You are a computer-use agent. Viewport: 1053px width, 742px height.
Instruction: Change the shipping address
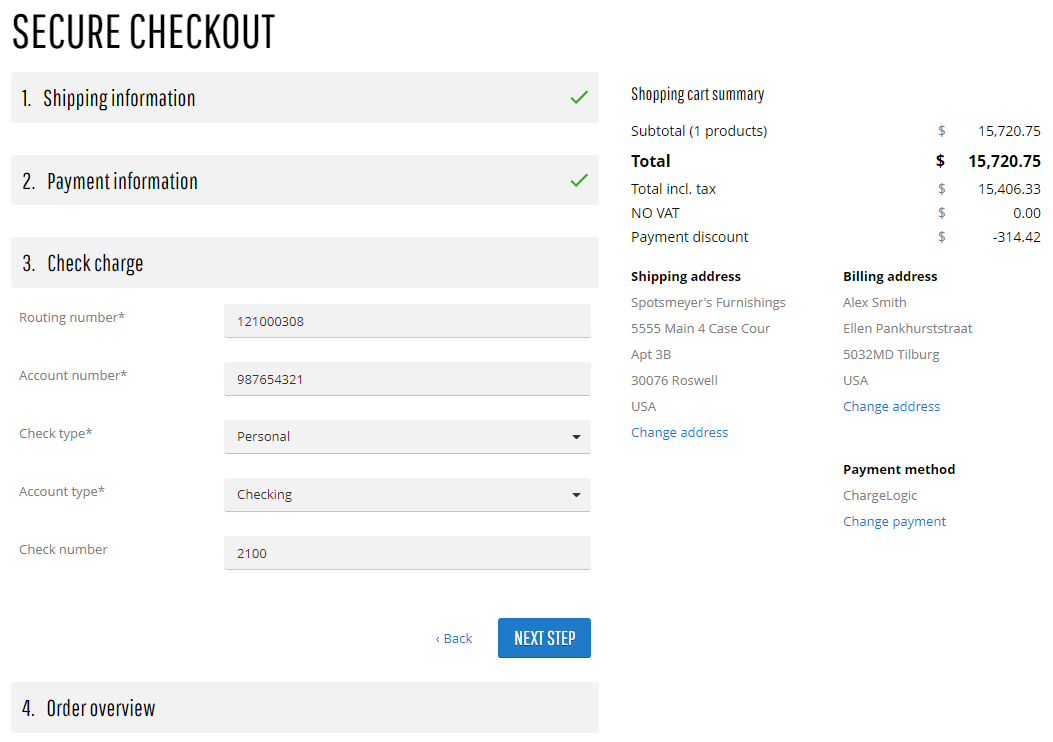pos(680,432)
